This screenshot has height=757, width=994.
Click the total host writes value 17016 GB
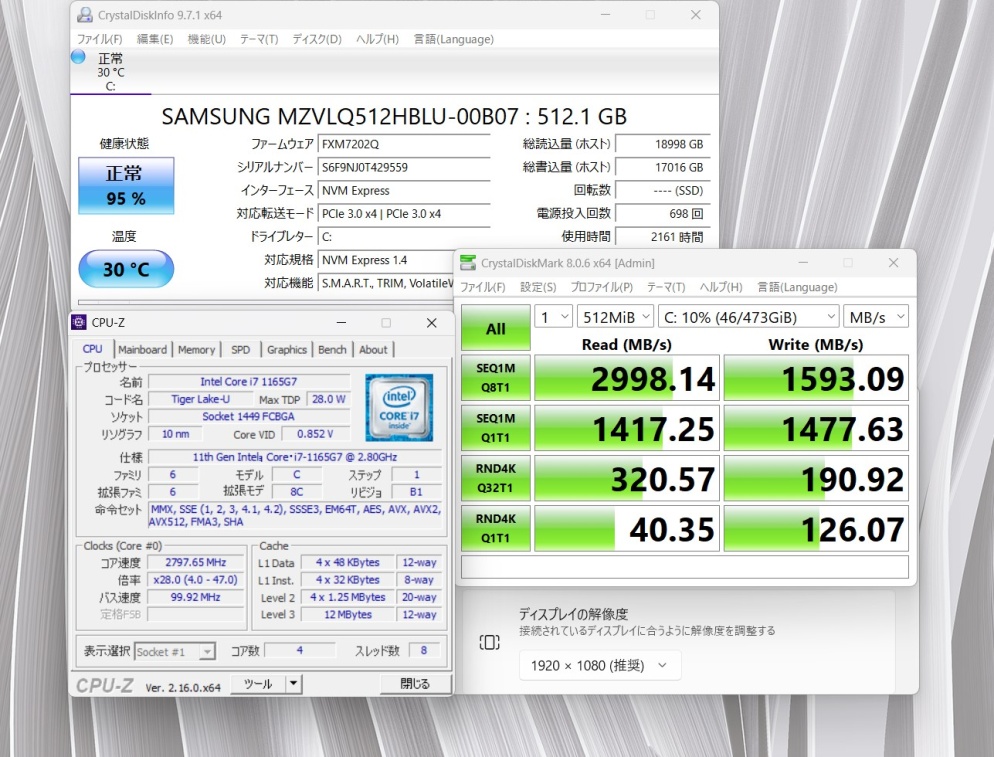662,167
